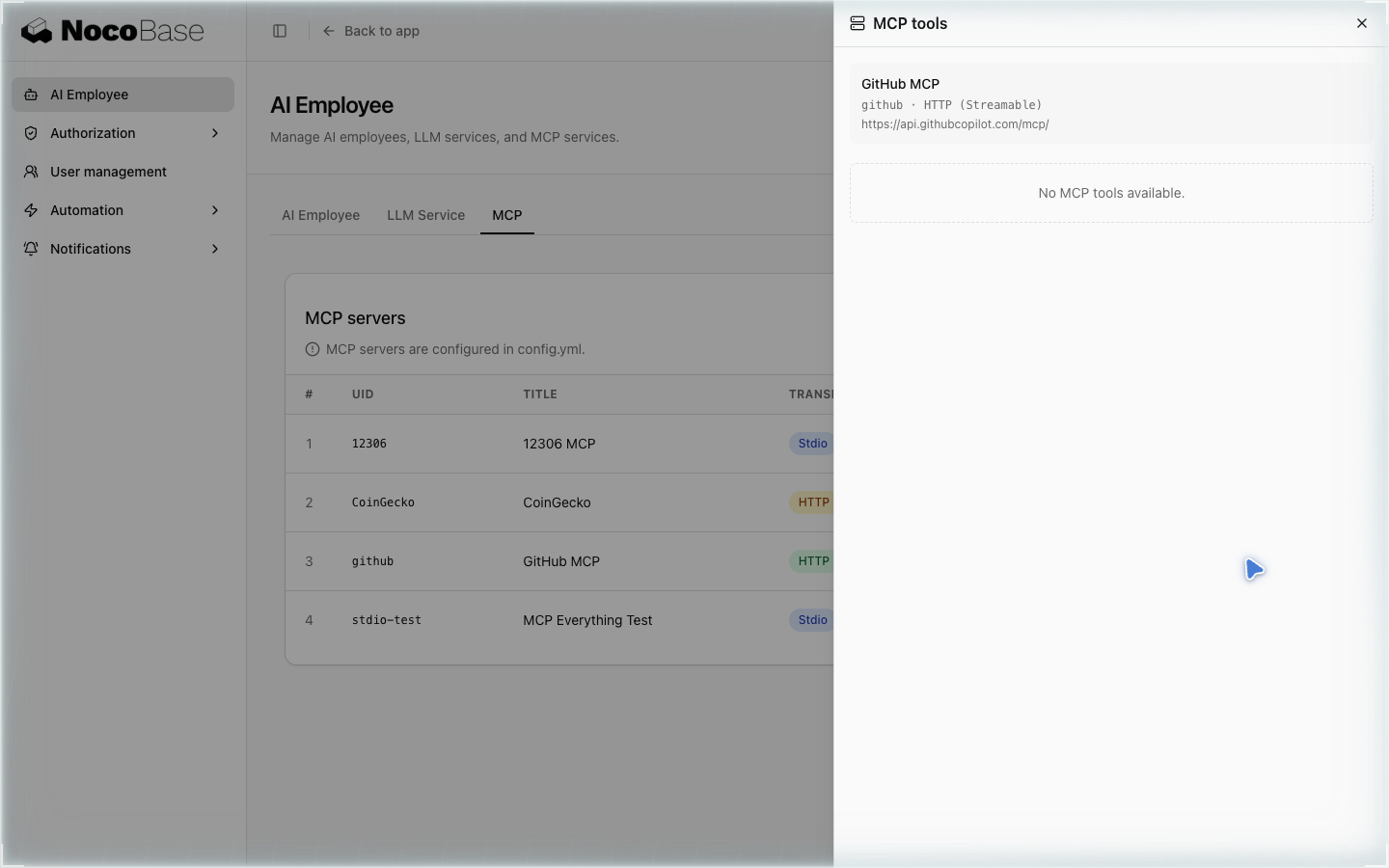Click the NocoBase logo
Image resolution: width=1389 pixels, height=868 pixels.
pos(113,31)
